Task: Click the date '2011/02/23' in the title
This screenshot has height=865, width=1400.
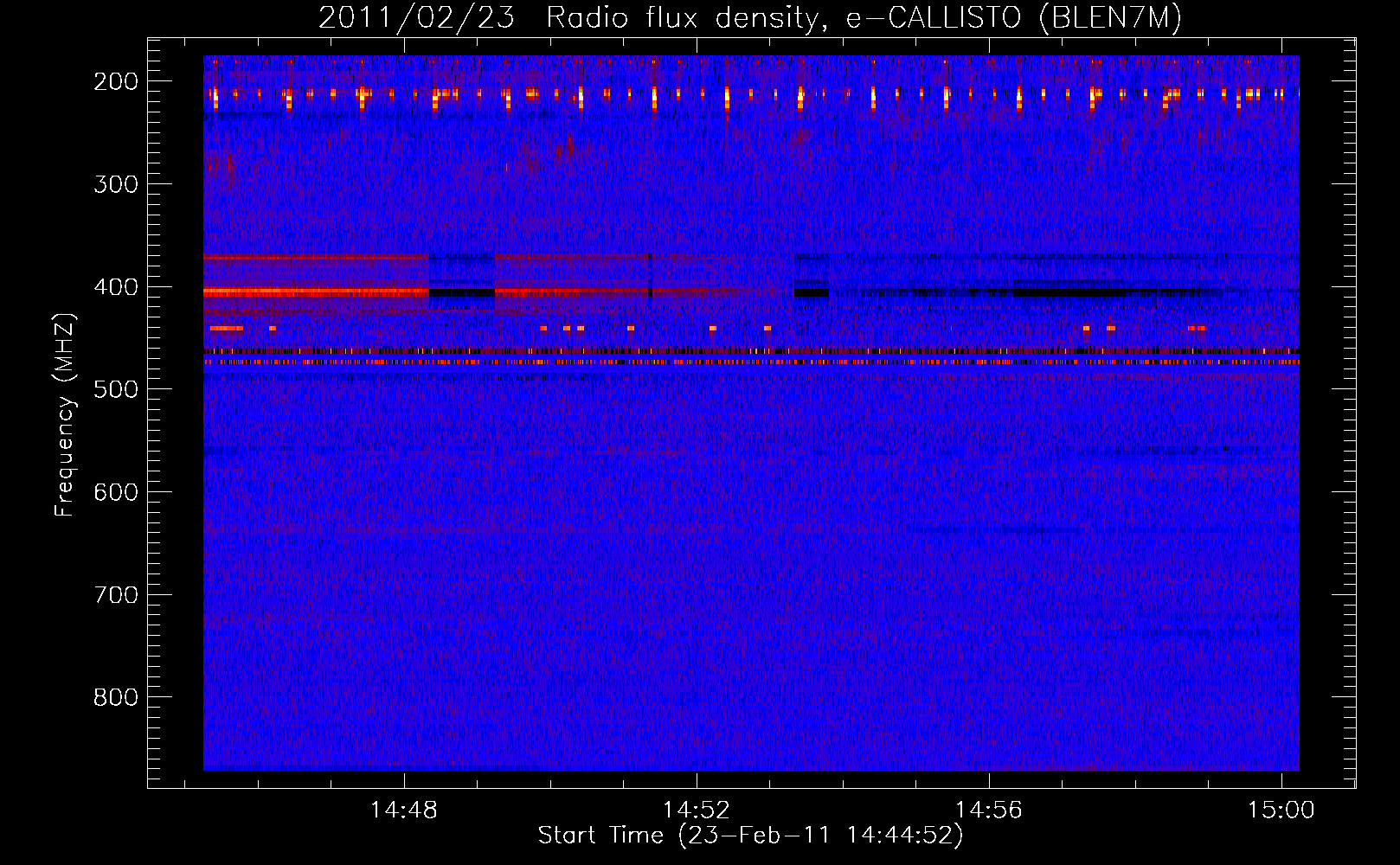Action: [x=416, y=18]
